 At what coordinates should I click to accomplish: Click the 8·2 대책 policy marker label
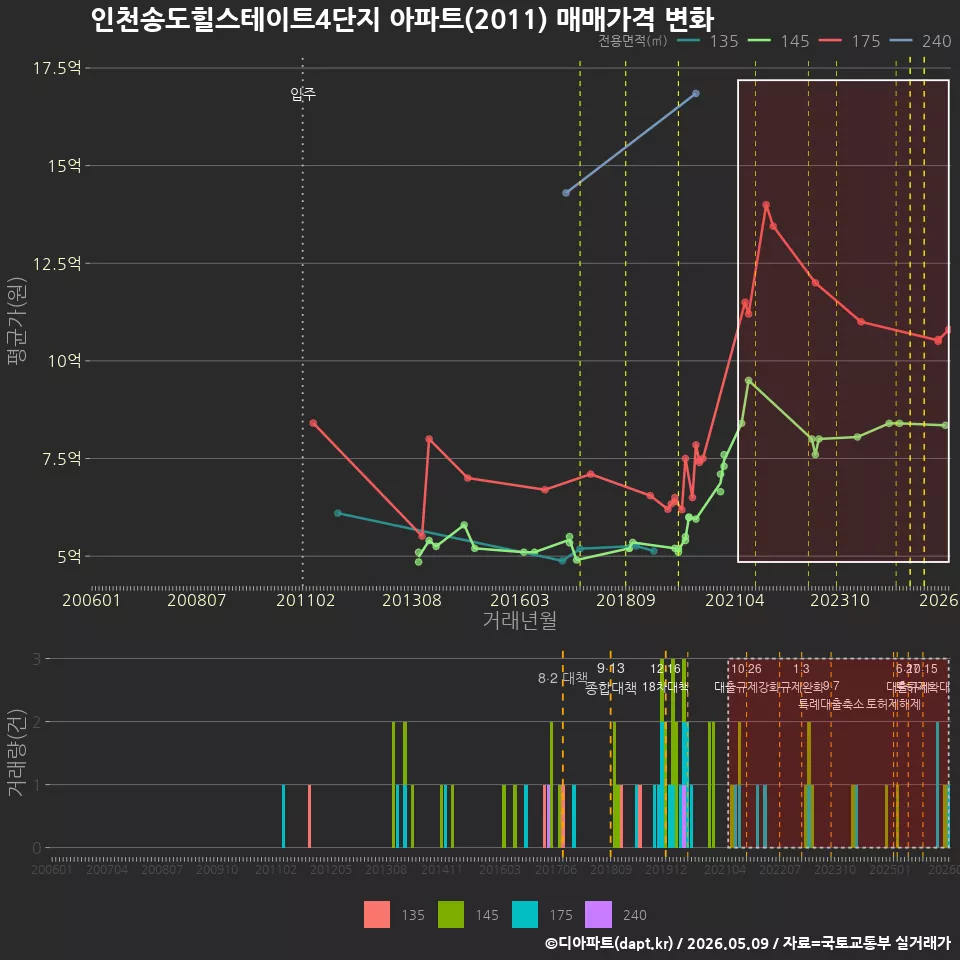[x=562, y=678]
